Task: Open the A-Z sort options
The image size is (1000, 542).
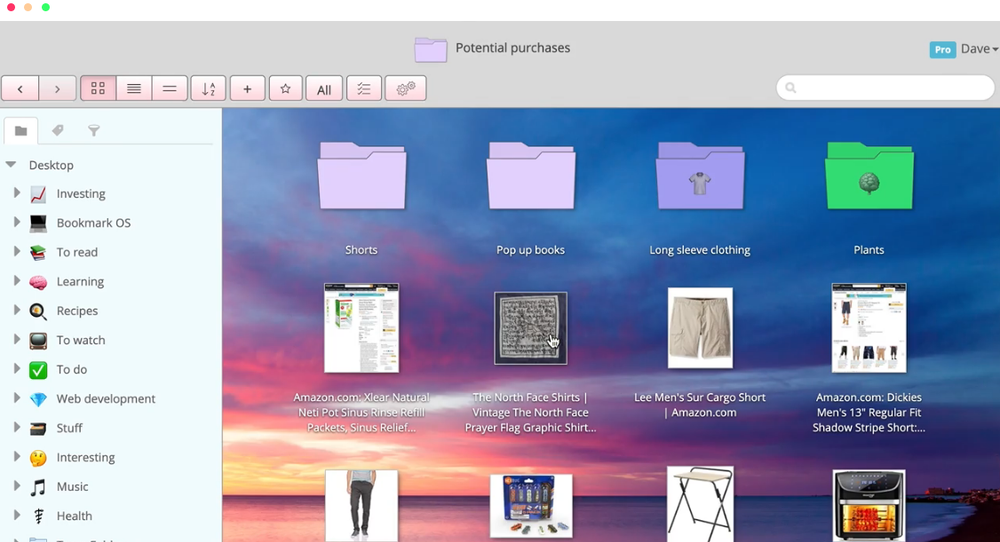Action: tap(209, 89)
